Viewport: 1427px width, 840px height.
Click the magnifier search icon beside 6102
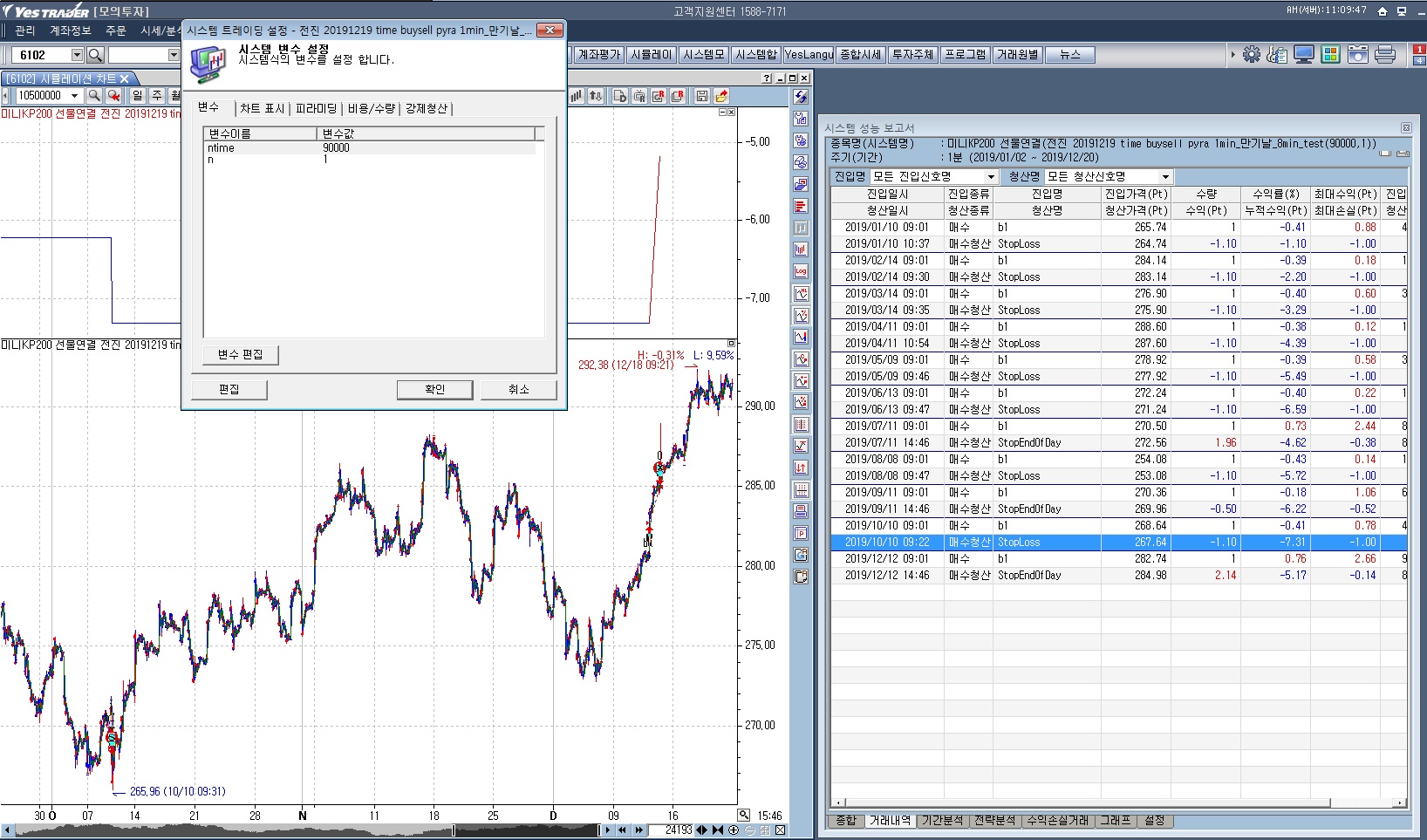(x=95, y=55)
